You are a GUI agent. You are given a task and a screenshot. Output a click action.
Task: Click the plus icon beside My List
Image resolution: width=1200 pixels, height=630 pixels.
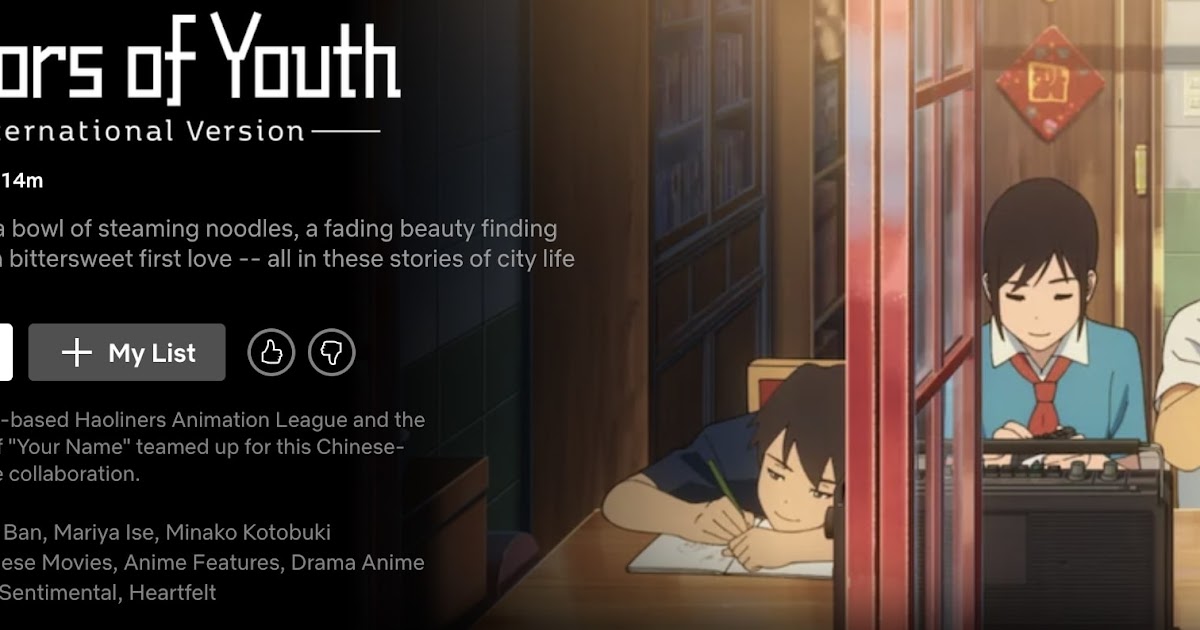(x=77, y=352)
